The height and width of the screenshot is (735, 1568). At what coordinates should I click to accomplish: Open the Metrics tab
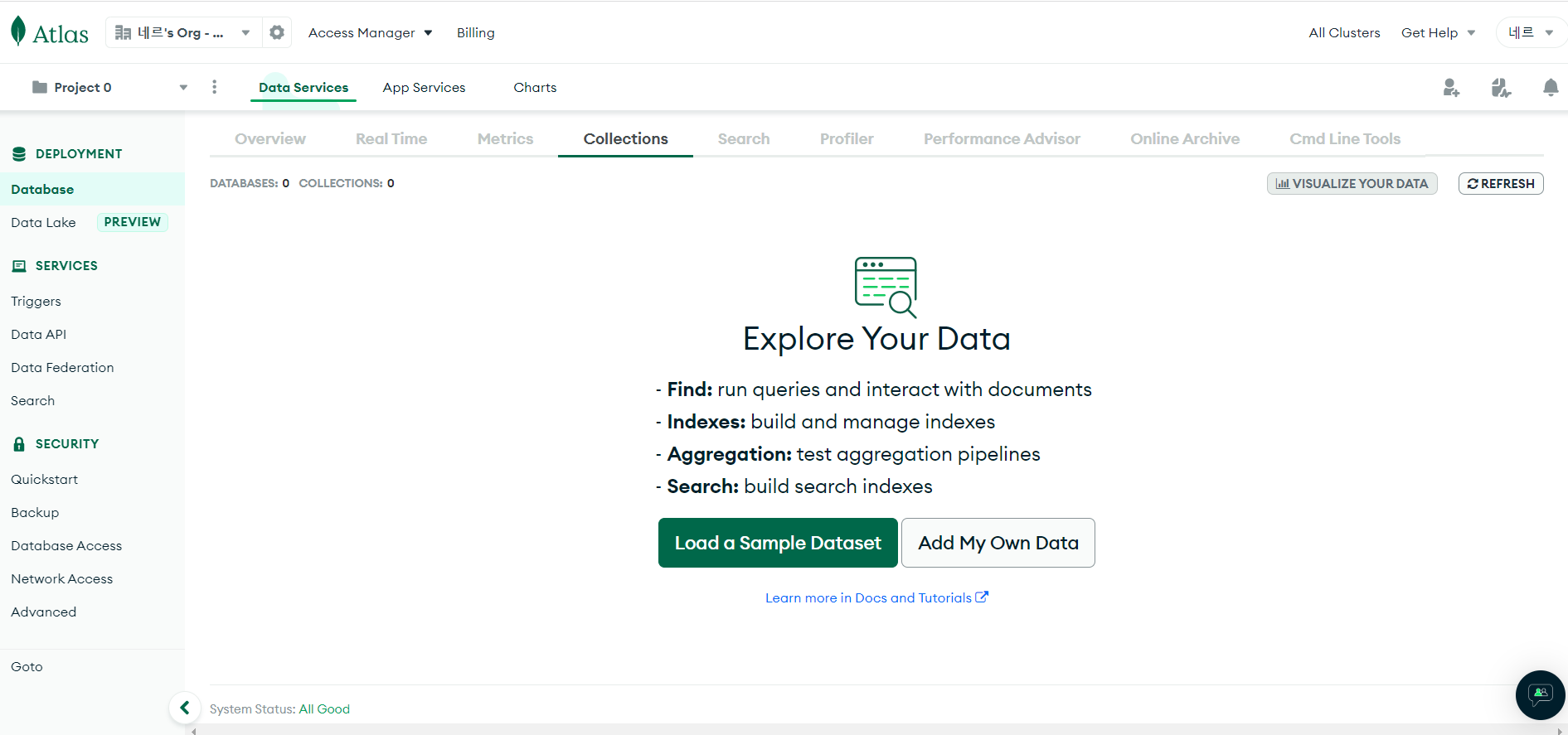coord(505,139)
